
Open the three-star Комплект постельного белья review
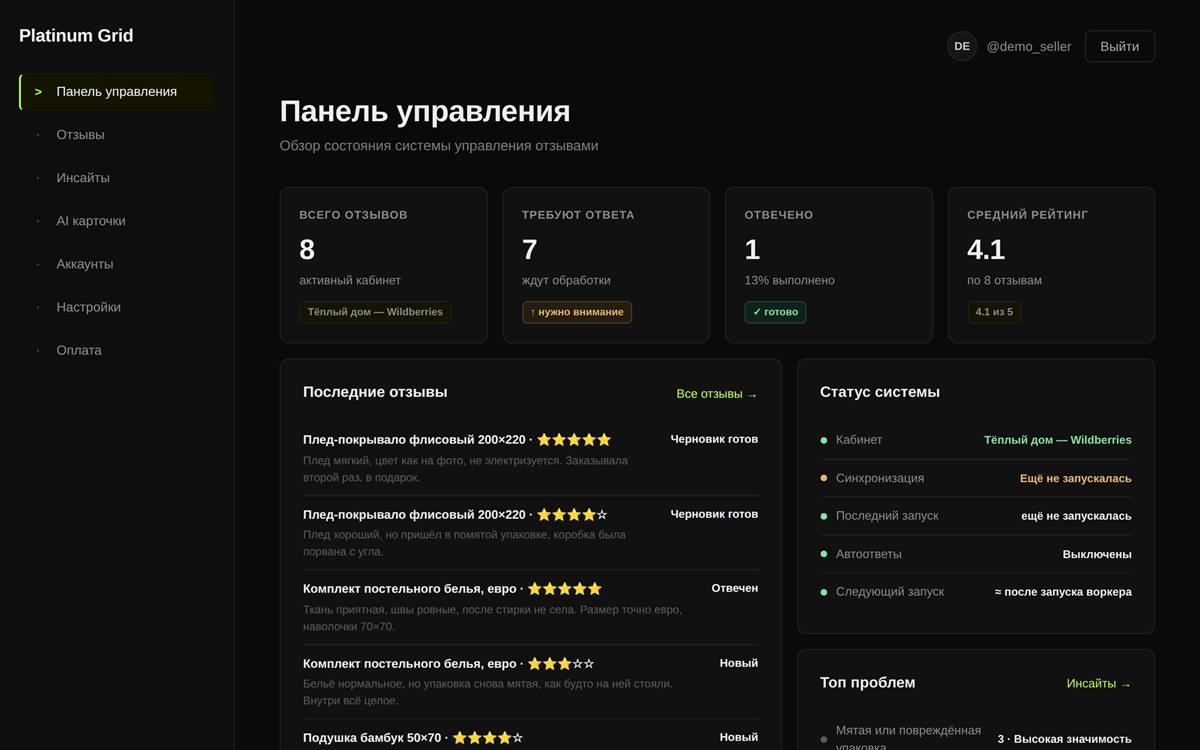531,682
